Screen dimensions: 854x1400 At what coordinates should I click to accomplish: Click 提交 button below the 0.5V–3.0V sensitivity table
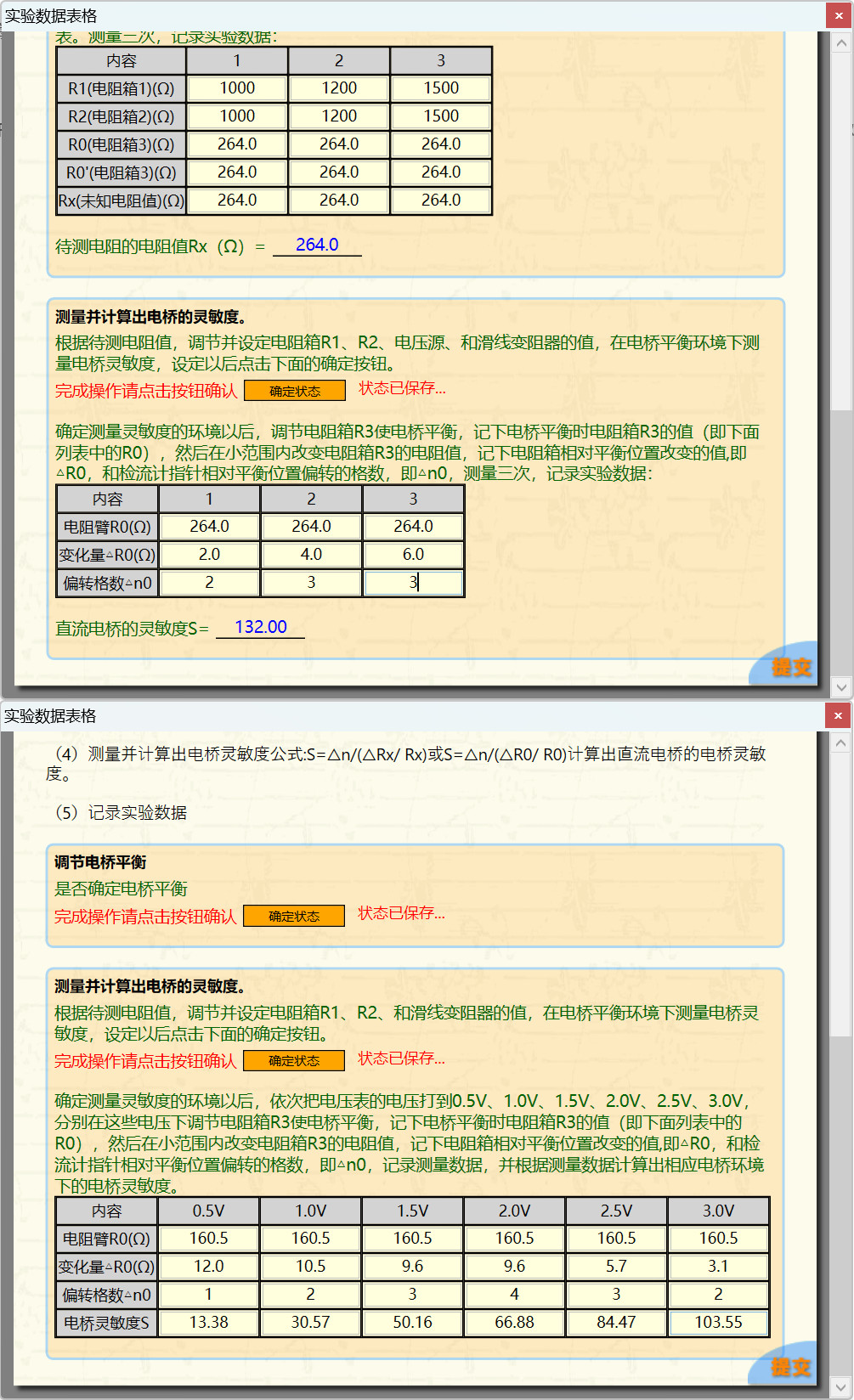pos(790,1366)
